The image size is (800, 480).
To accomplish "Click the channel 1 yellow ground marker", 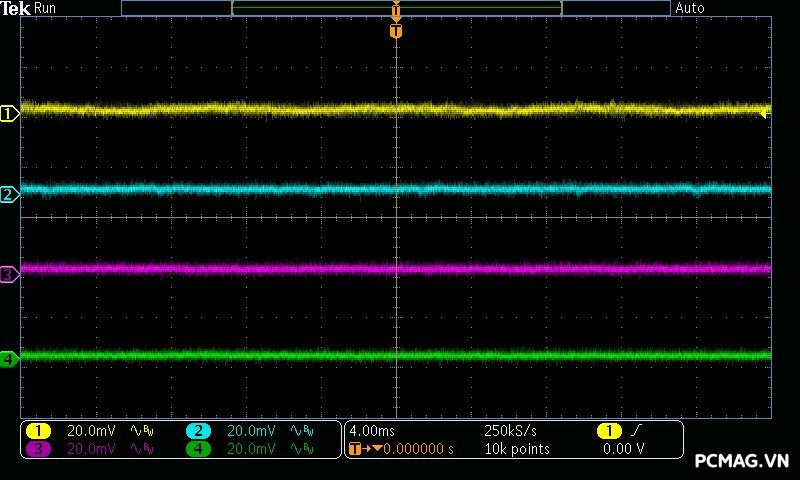I will [x=9, y=114].
